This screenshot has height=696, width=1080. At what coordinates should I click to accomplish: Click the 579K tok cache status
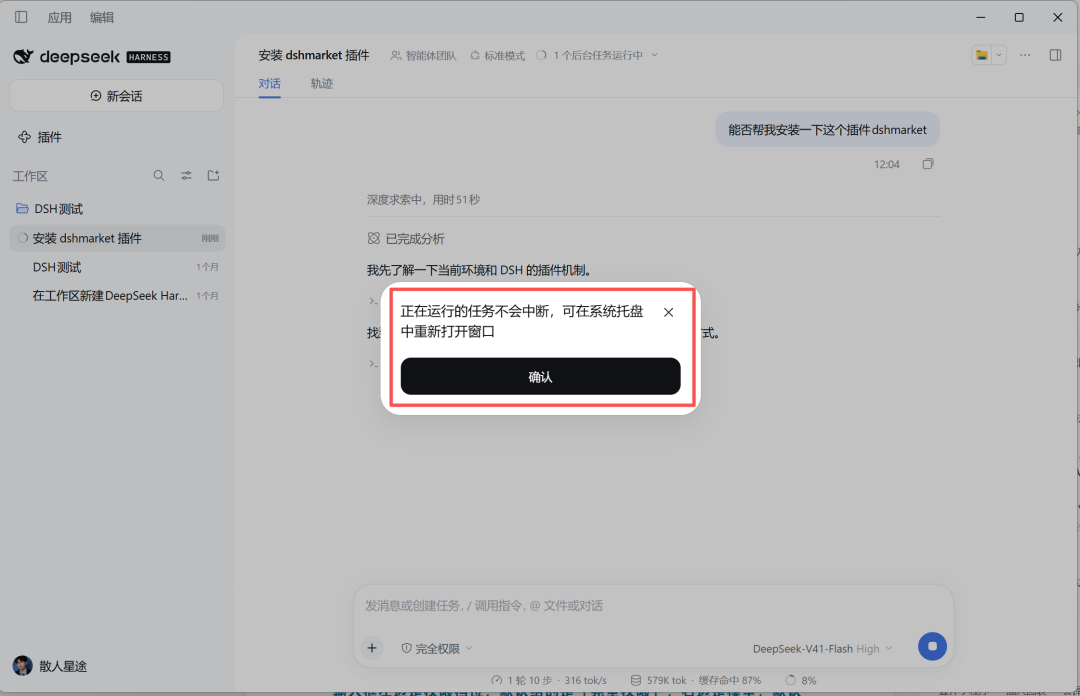point(696,680)
